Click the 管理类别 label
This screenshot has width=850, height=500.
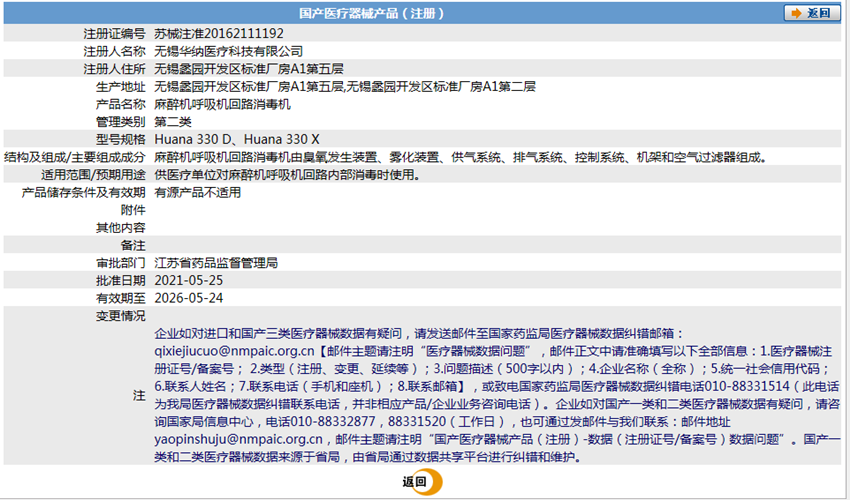(120, 122)
